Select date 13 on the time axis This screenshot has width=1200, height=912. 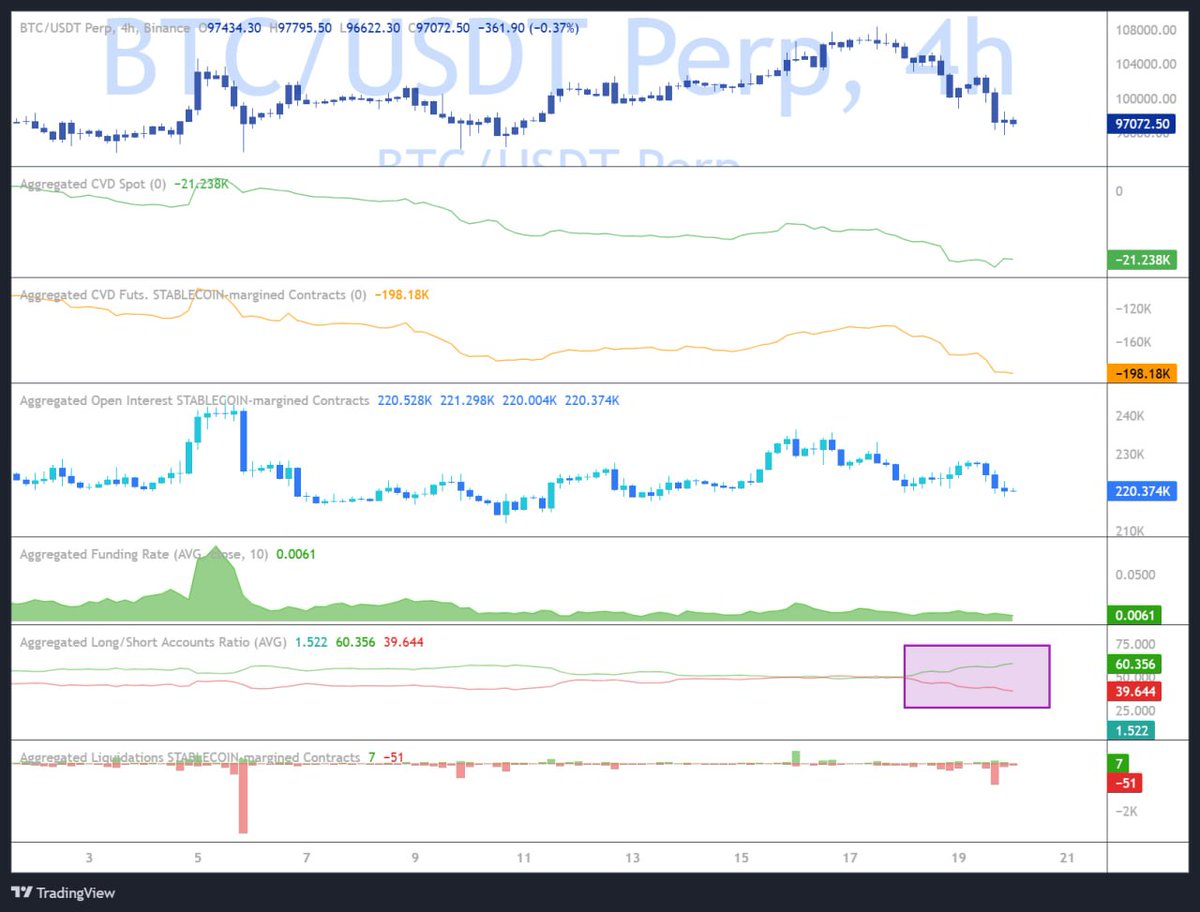point(632,858)
